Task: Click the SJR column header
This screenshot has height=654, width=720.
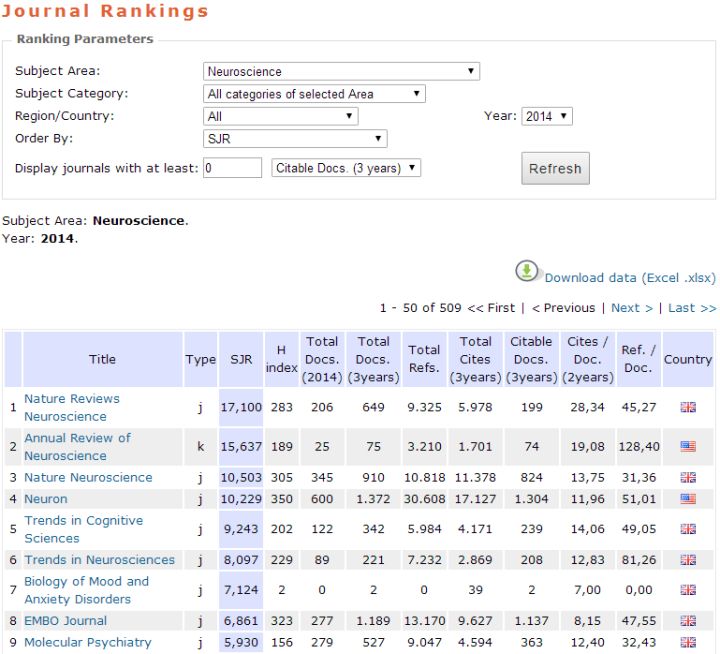Action: [x=241, y=359]
